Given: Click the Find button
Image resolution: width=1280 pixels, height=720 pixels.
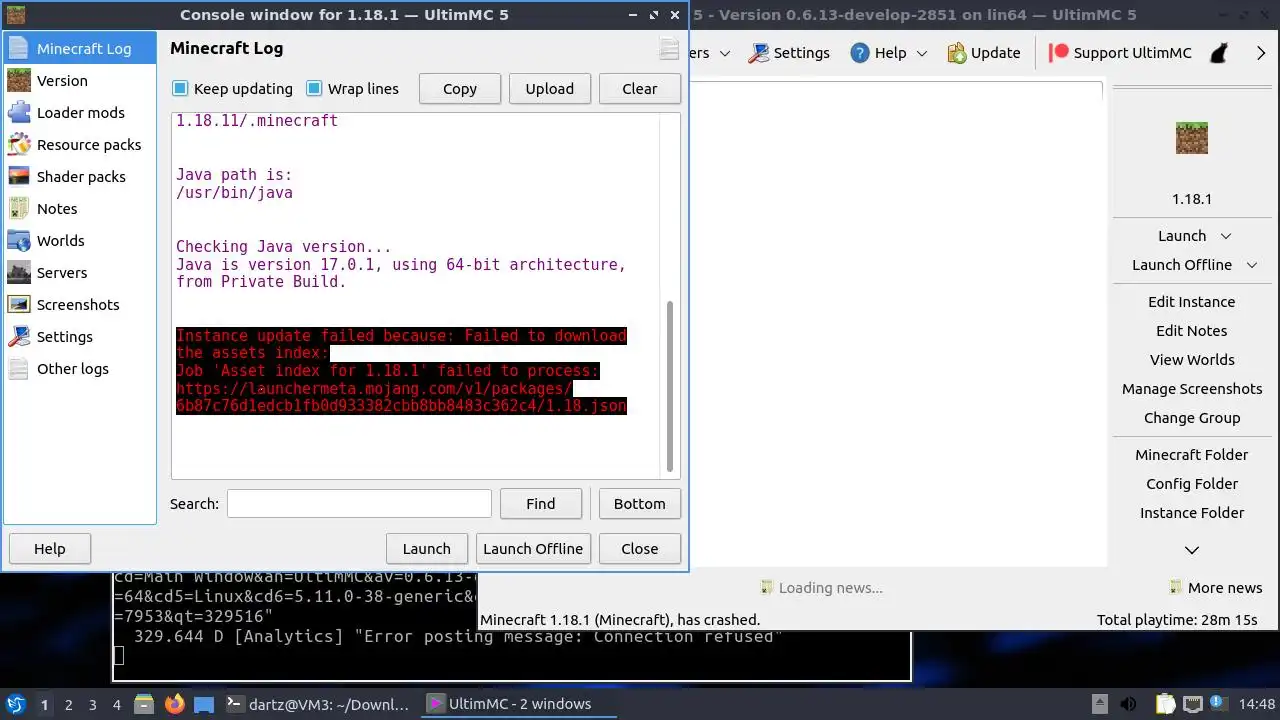Looking at the screenshot, I should [x=541, y=503].
